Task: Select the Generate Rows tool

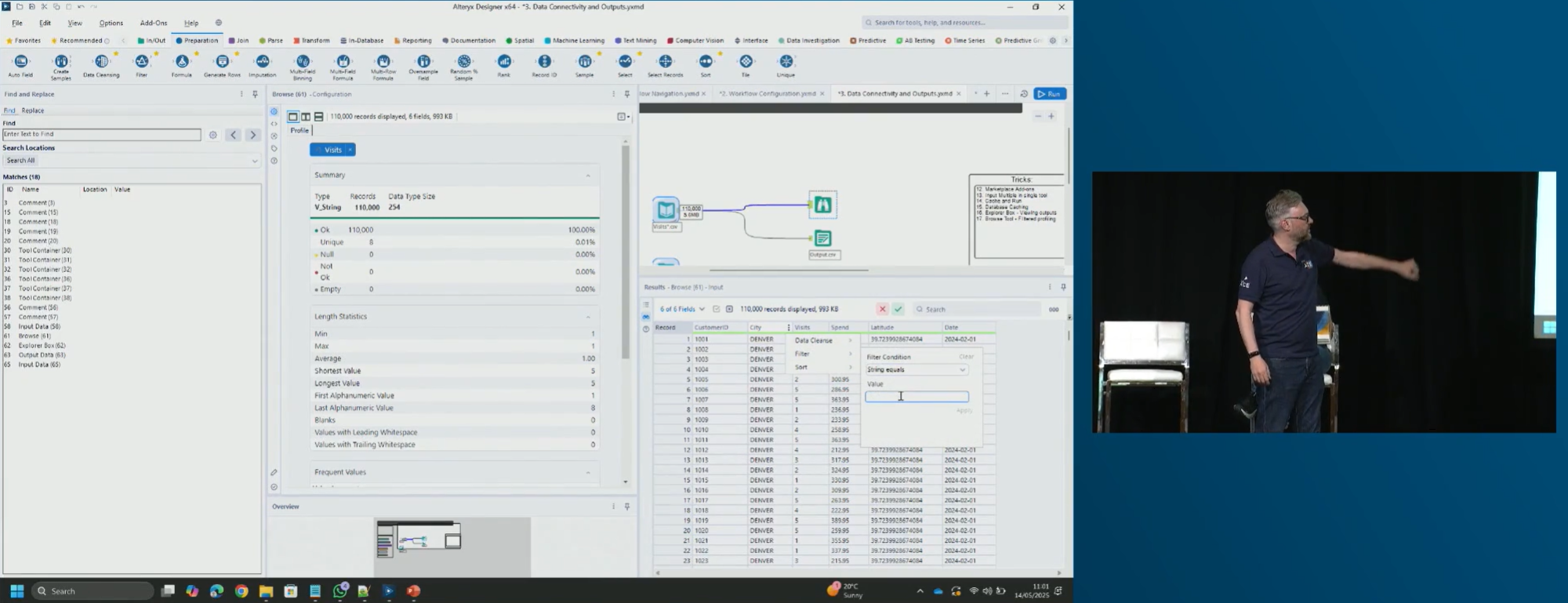Action: coord(222,65)
